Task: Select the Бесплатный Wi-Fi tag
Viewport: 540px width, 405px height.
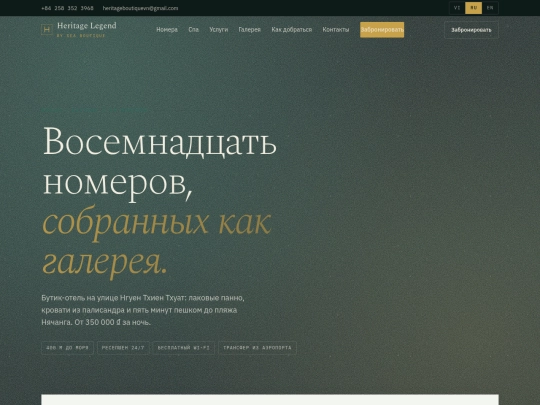Action: (184, 348)
